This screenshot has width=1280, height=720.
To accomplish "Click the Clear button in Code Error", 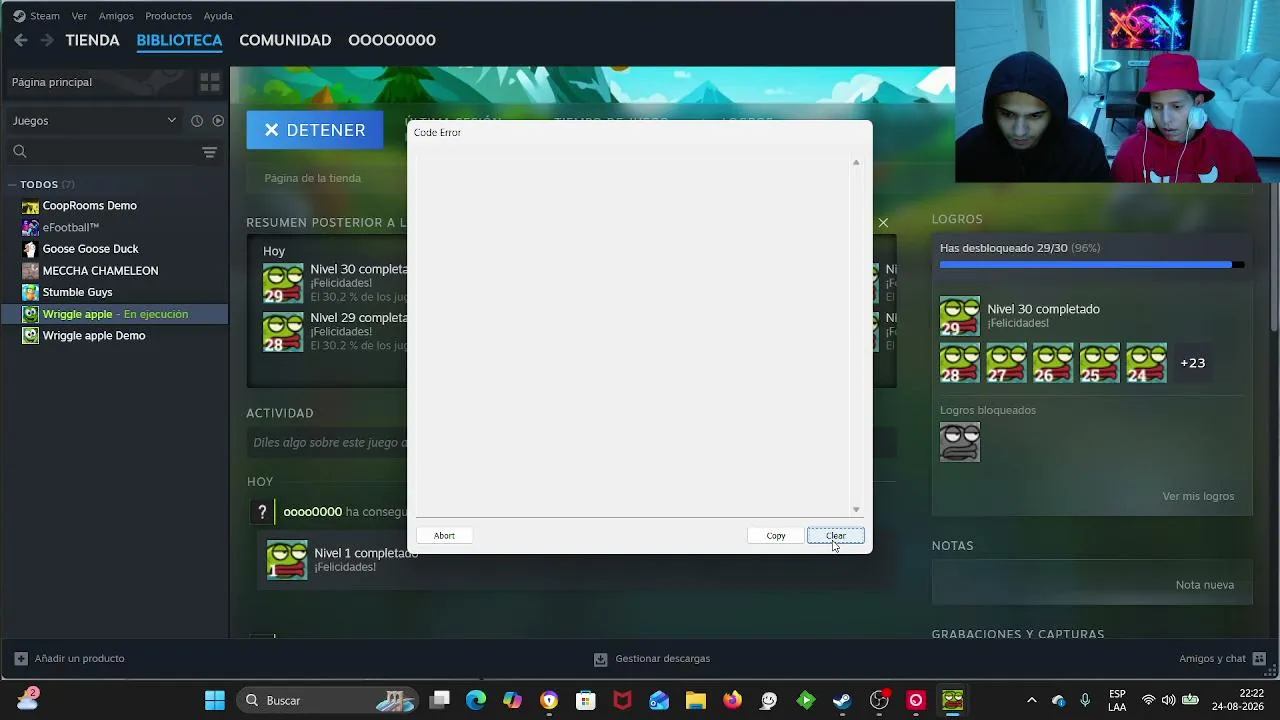I will pos(836,536).
